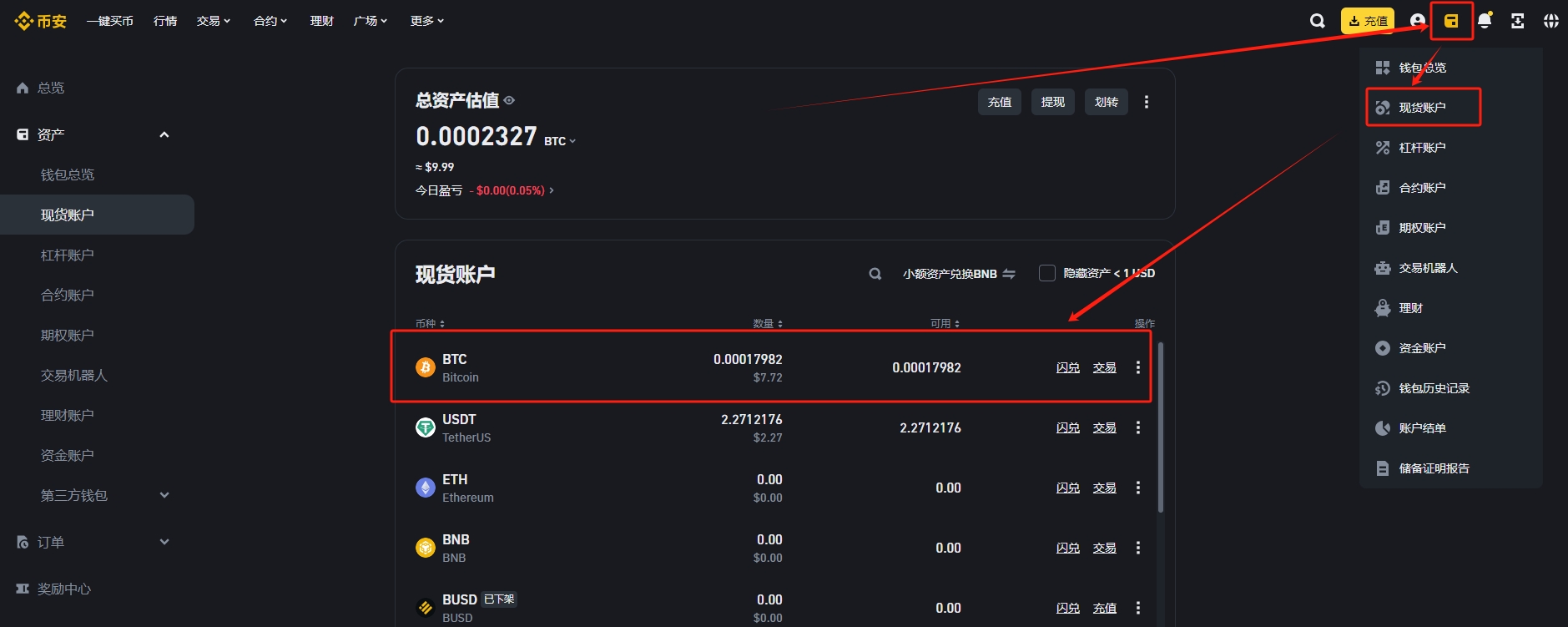Click the USDT coin icon
1568x627 pixels.
[426, 427]
